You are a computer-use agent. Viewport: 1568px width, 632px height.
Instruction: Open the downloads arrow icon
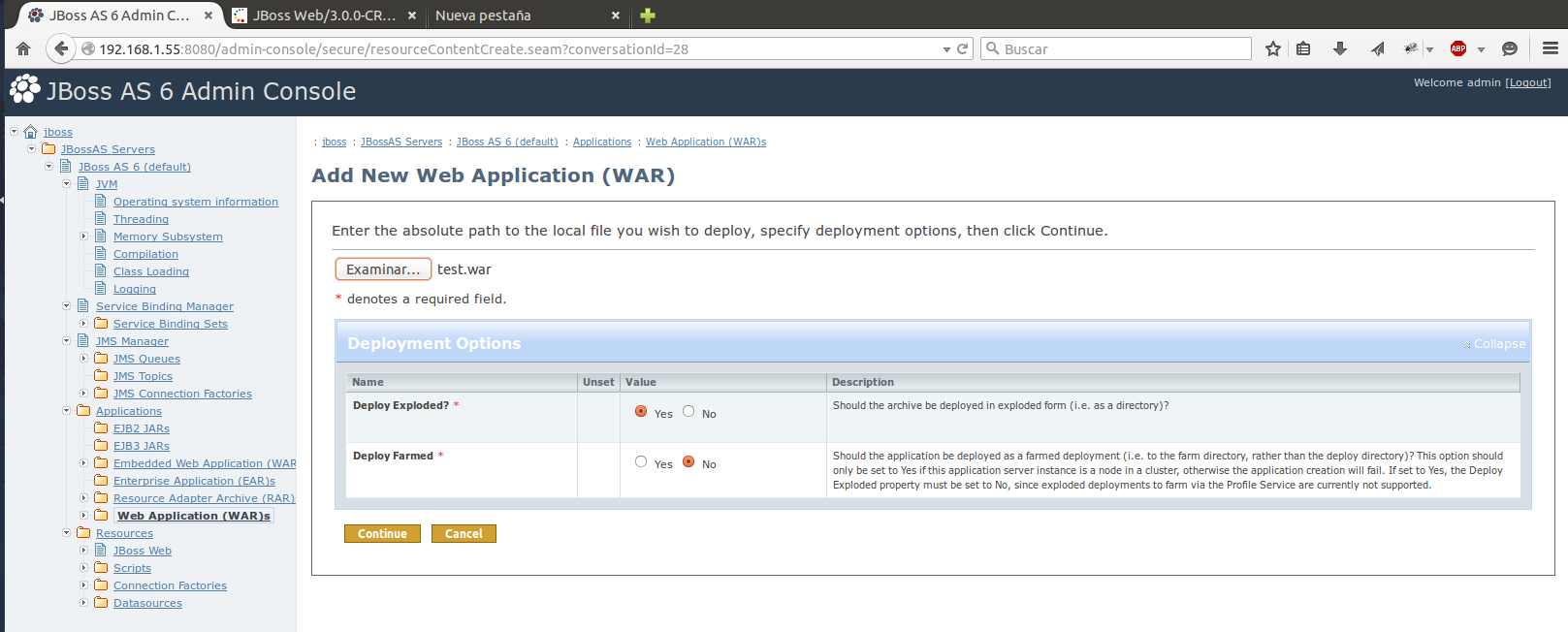(1340, 48)
